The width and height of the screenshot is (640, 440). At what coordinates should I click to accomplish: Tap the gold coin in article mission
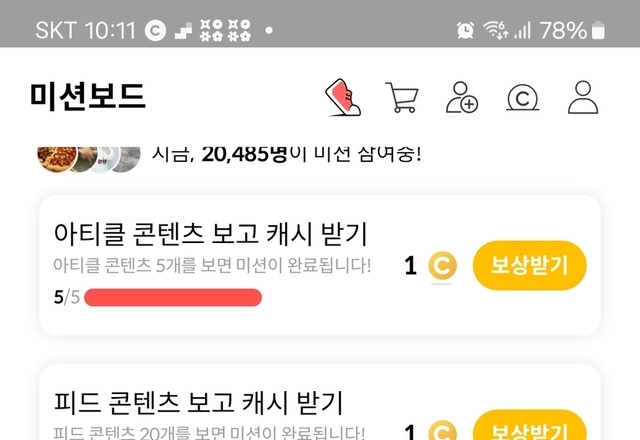click(442, 266)
